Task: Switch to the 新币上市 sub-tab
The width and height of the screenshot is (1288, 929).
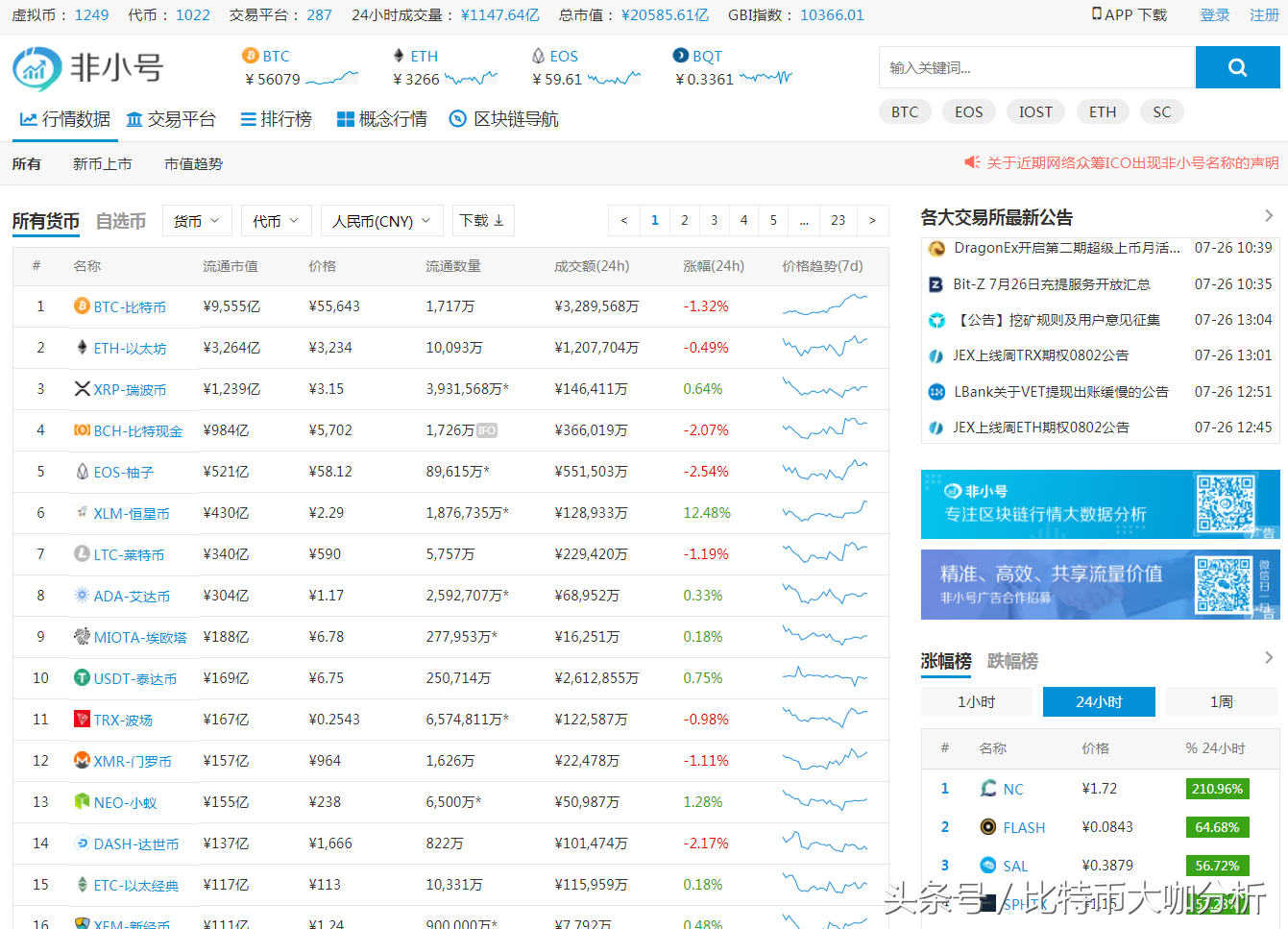Action: coord(103,164)
